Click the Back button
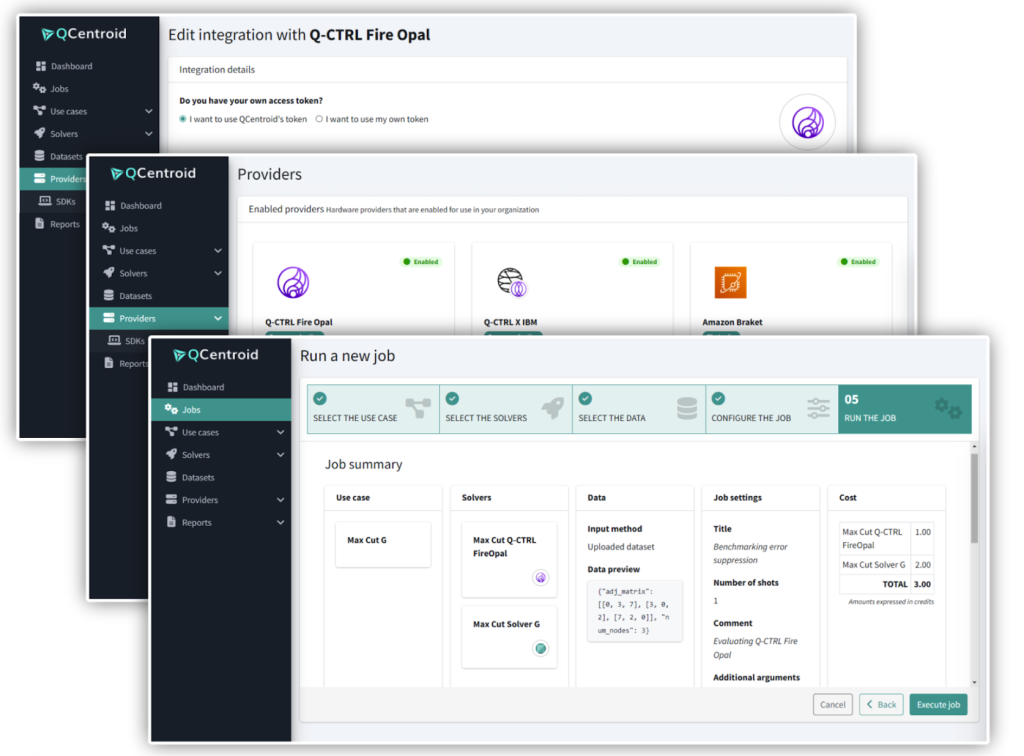1024x756 pixels. pos(880,705)
